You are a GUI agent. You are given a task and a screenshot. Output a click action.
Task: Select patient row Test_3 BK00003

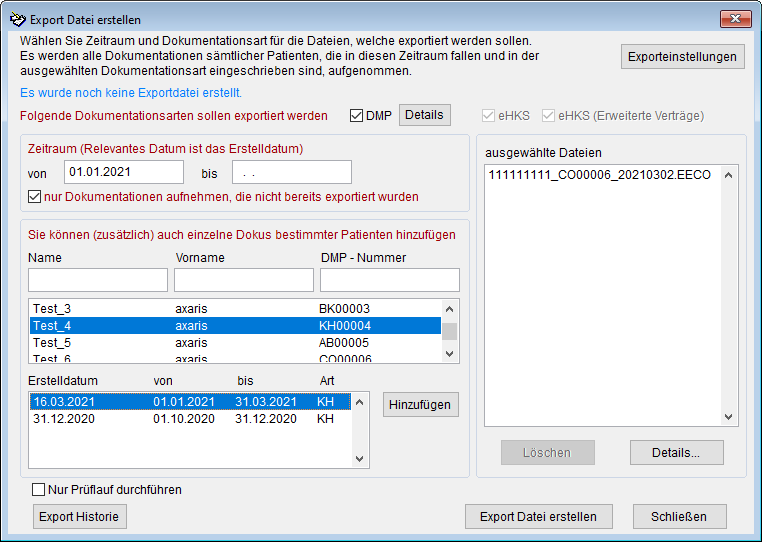pyautogui.click(x=236, y=309)
